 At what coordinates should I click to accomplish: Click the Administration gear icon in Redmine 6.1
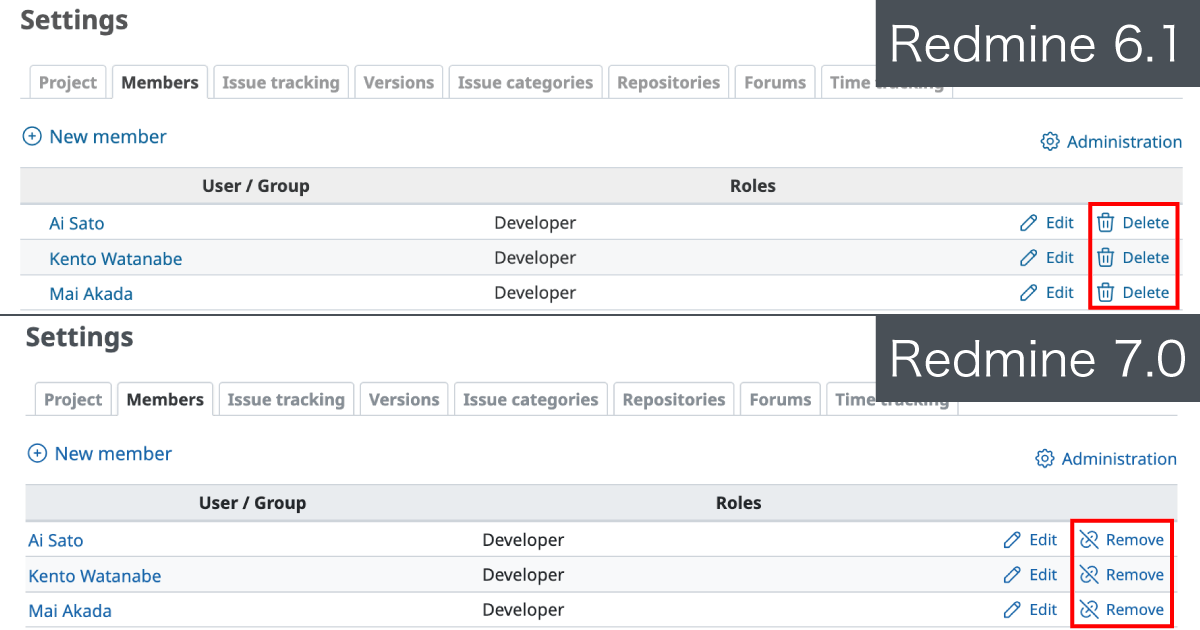coord(1050,141)
